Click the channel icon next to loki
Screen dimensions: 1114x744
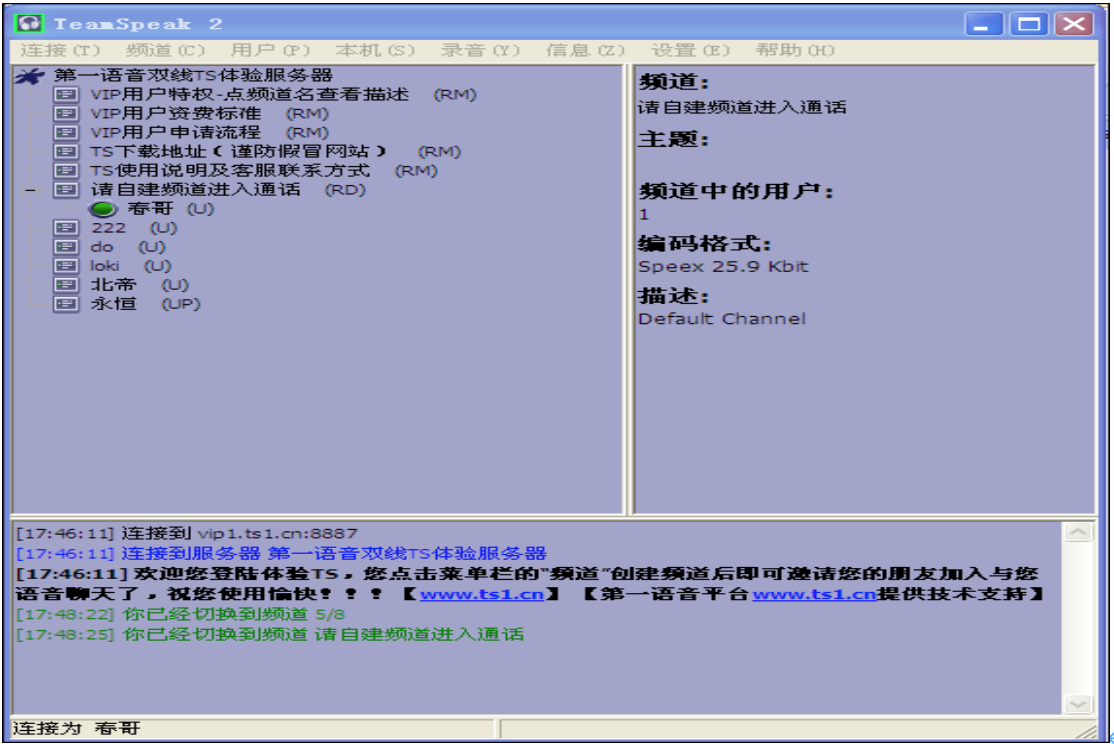tap(65, 267)
